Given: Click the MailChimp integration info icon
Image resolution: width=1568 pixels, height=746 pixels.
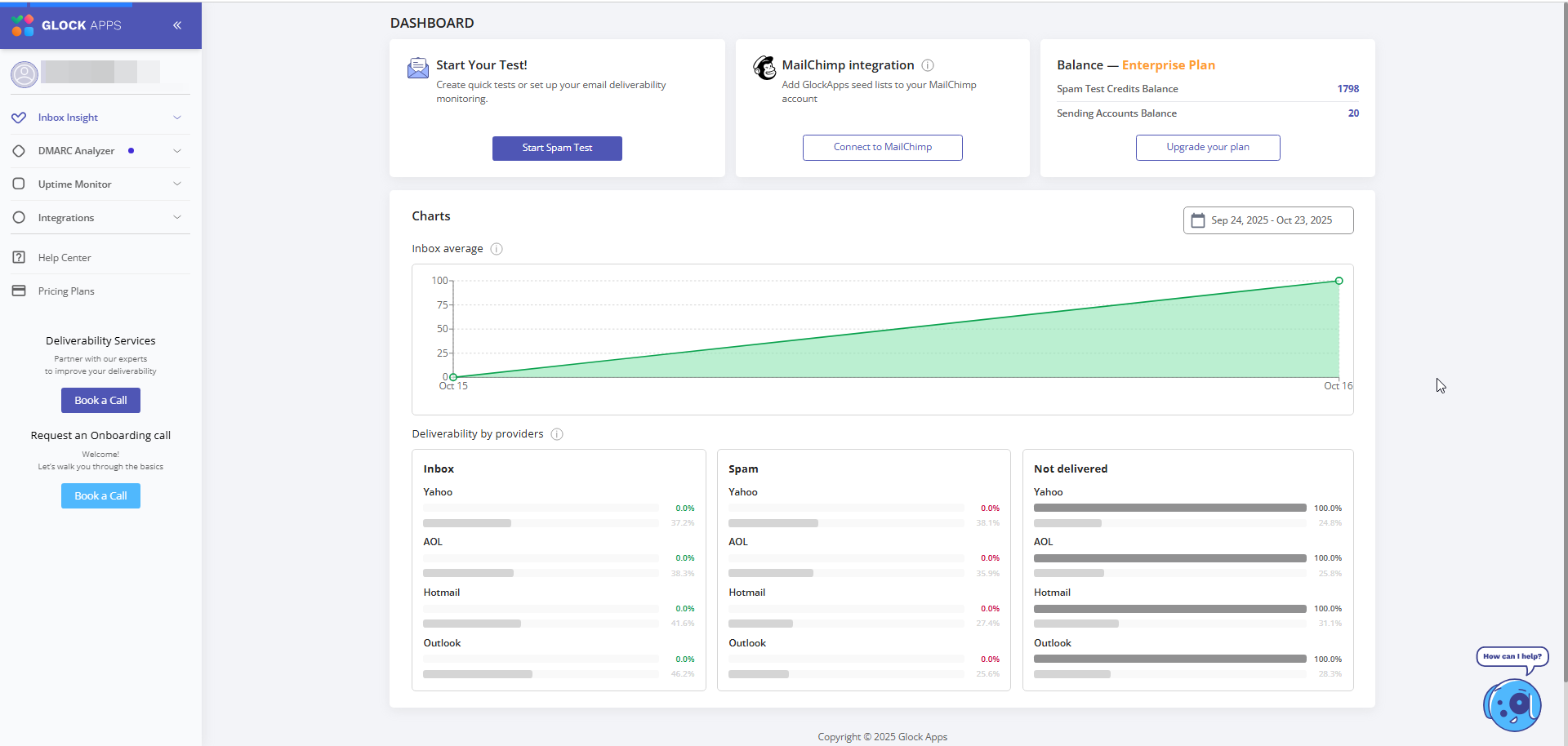Looking at the screenshot, I should click(928, 65).
